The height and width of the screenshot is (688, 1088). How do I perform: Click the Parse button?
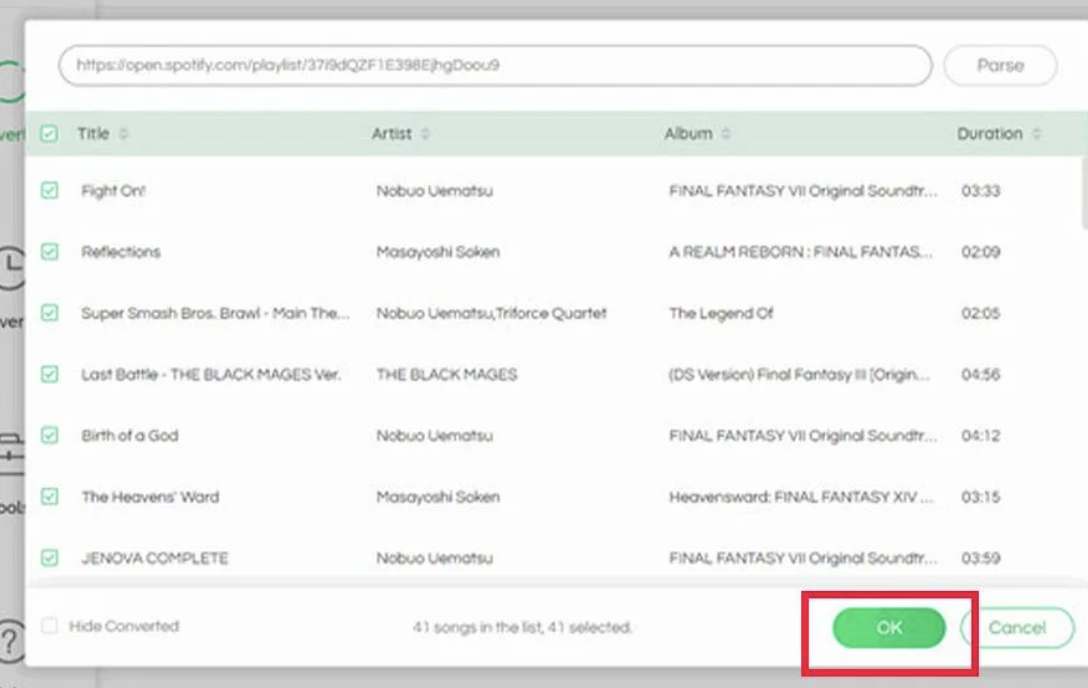[x=1000, y=66]
